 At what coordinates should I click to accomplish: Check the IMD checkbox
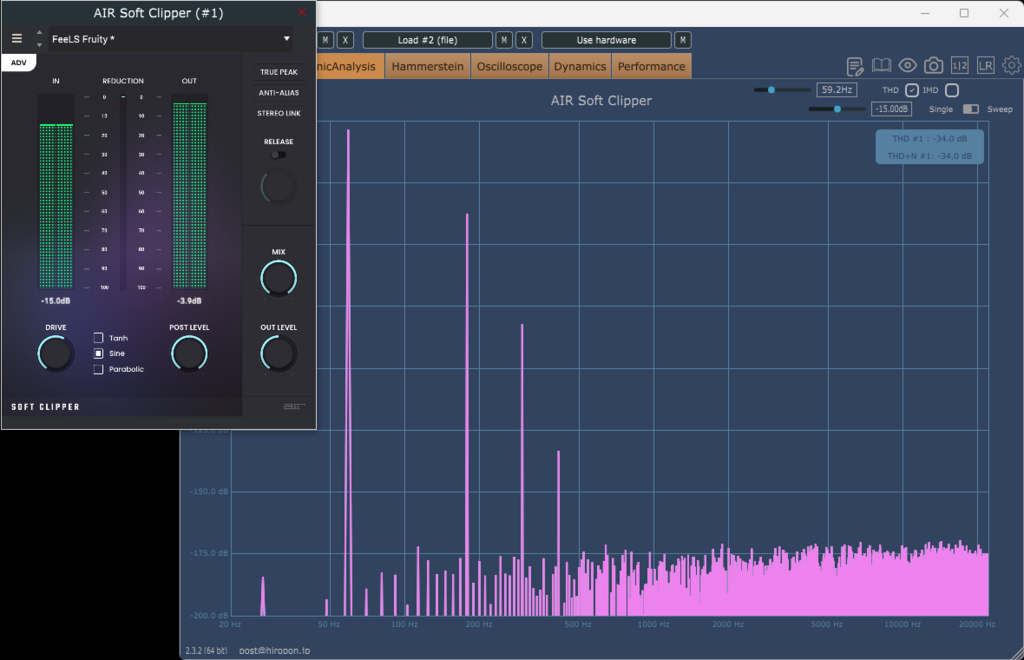(x=952, y=90)
